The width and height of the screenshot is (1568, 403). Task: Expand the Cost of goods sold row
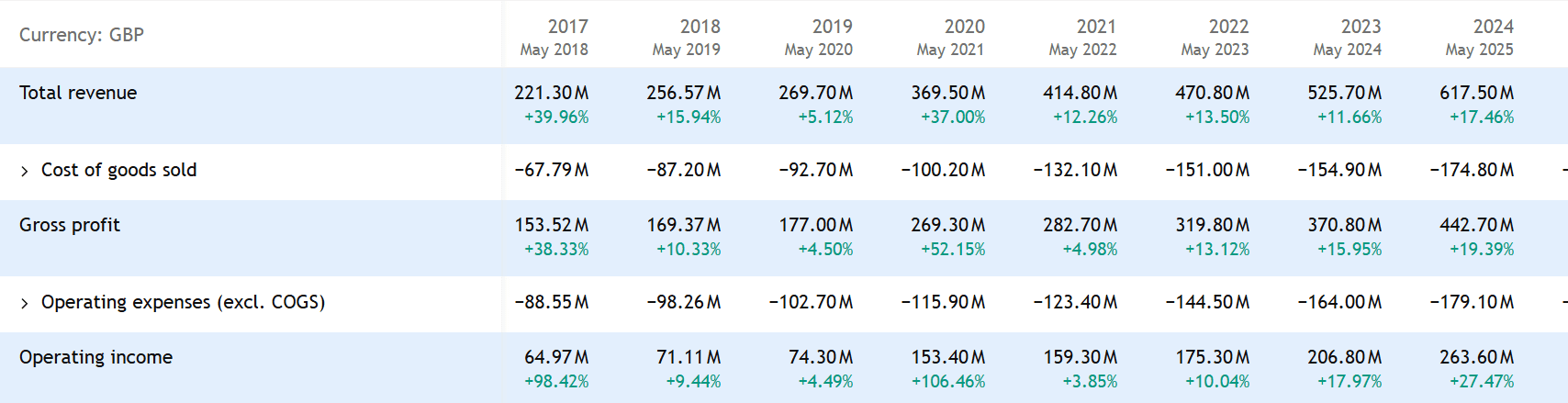[x=25, y=171]
